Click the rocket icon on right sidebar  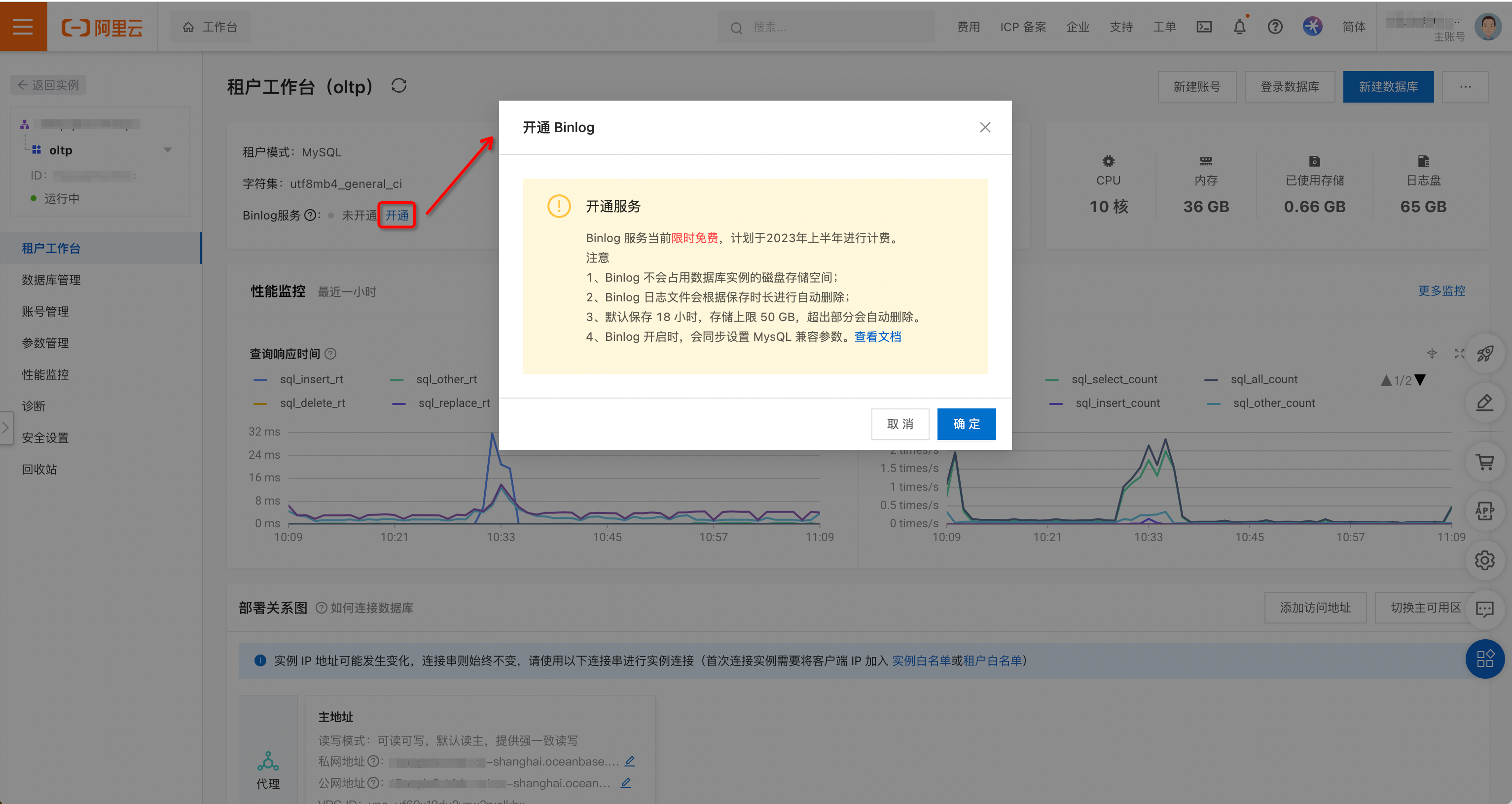click(1484, 354)
